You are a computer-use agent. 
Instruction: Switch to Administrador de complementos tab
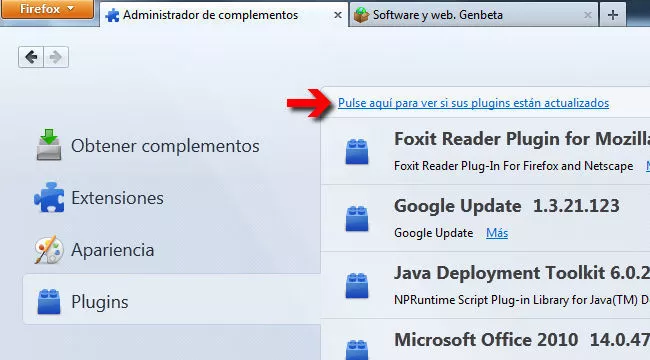point(224,15)
